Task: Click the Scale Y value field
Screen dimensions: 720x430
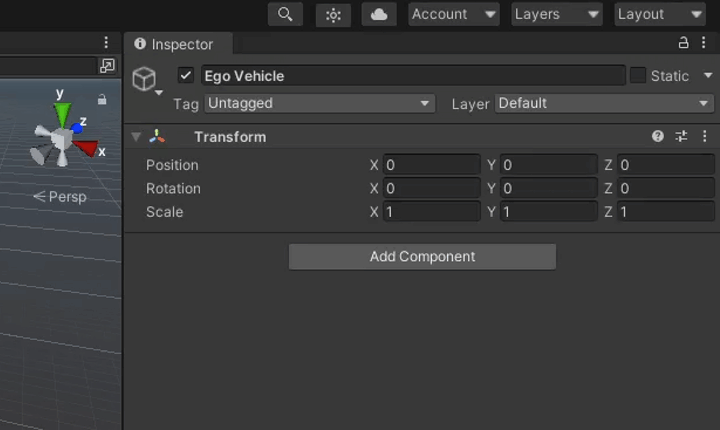Action: pyautogui.click(x=549, y=212)
